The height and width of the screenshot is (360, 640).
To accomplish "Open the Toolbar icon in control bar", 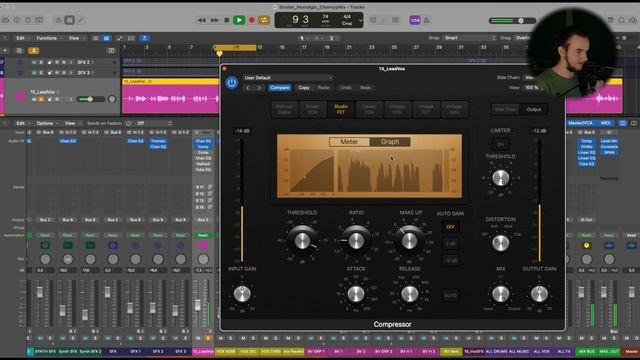I will point(39,20).
